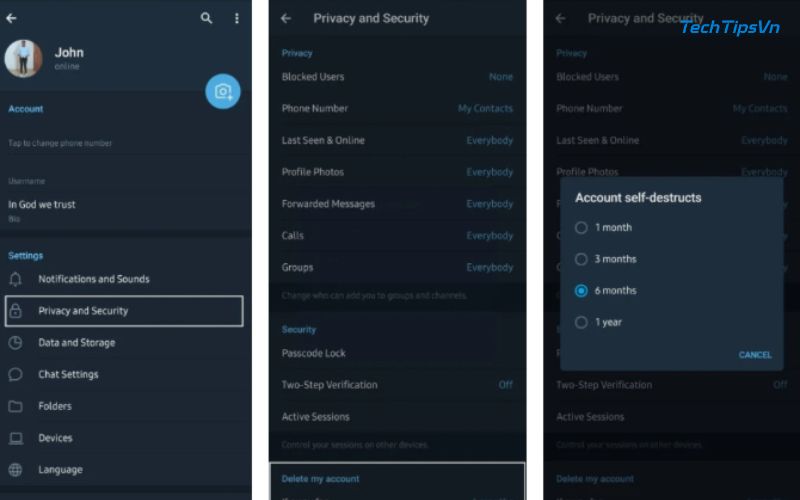Go back from the middle Privacy and Security screen

coord(286,18)
